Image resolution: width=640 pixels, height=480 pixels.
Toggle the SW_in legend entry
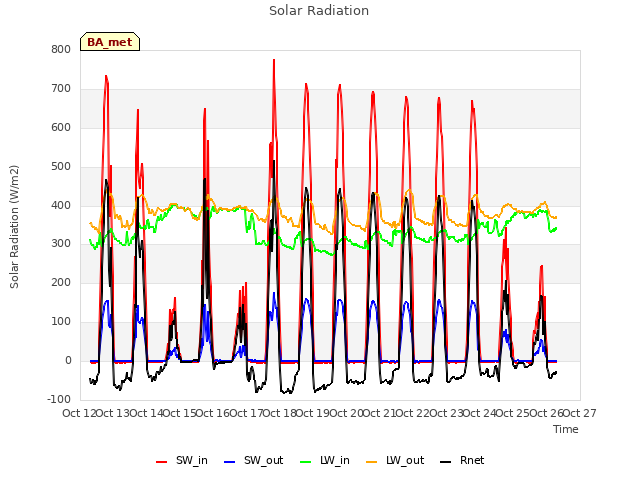point(182,460)
